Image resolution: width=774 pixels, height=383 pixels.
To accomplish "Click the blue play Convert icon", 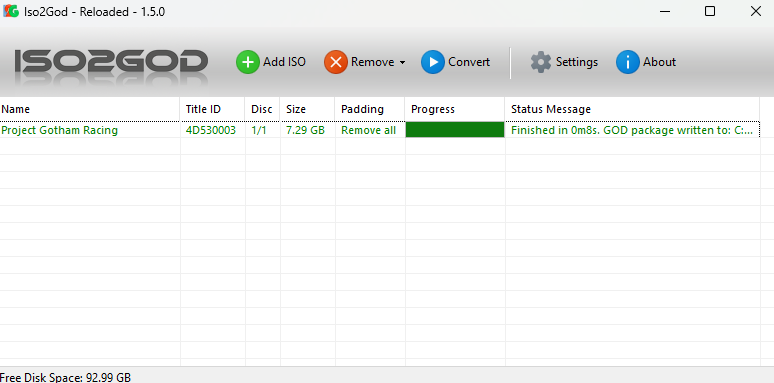I will point(433,62).
